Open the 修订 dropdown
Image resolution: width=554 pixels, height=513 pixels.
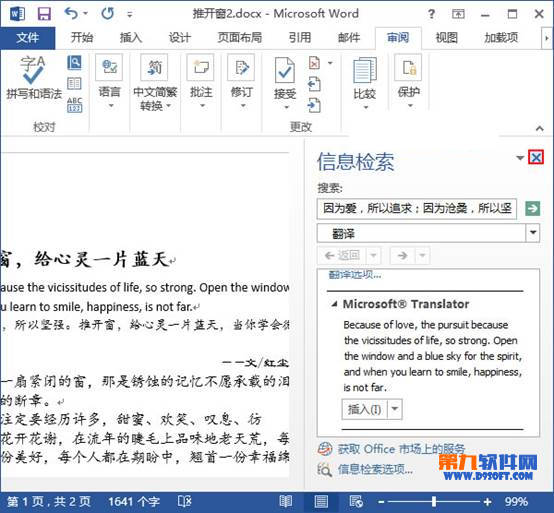click(x=242, y=82)
